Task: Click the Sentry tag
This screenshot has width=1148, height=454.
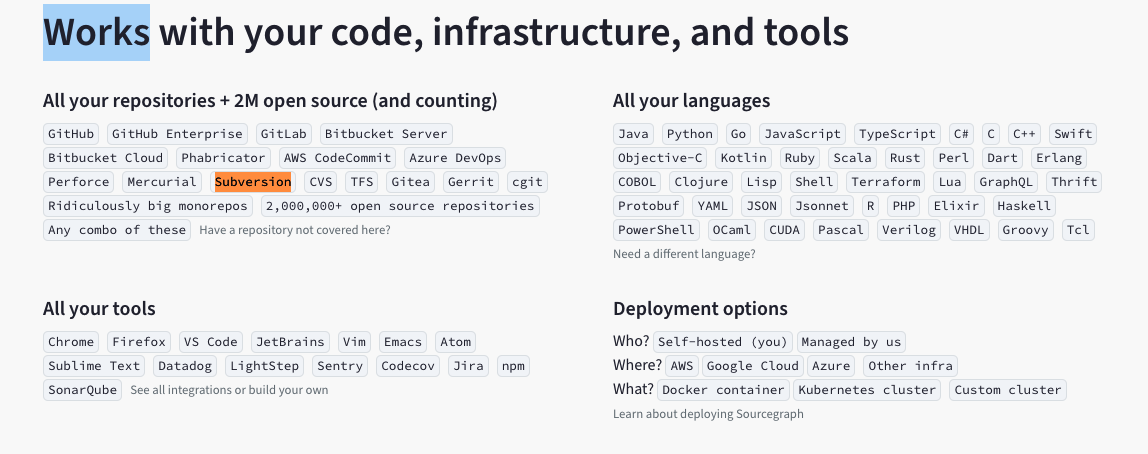Action: click(340, 365)
